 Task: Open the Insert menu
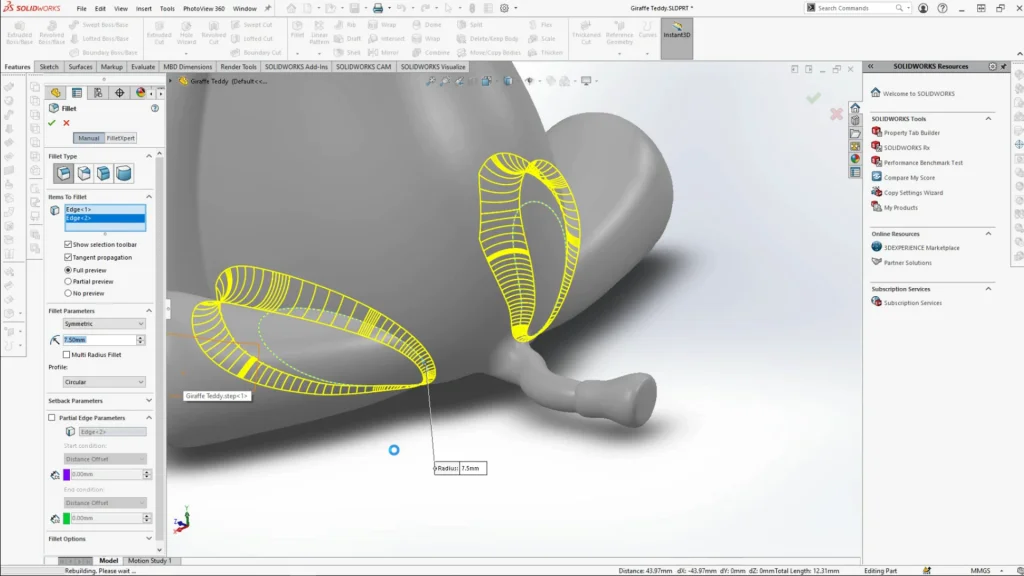(x=144, y=8)
